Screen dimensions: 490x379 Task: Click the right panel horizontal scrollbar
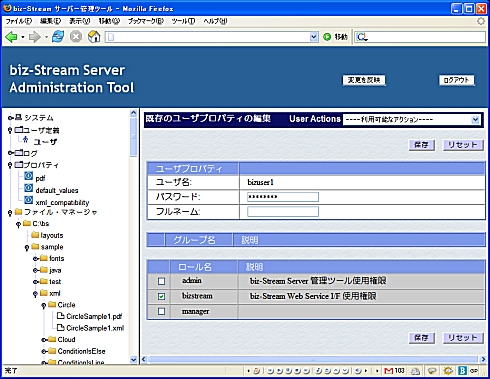(x=313, y=359)
